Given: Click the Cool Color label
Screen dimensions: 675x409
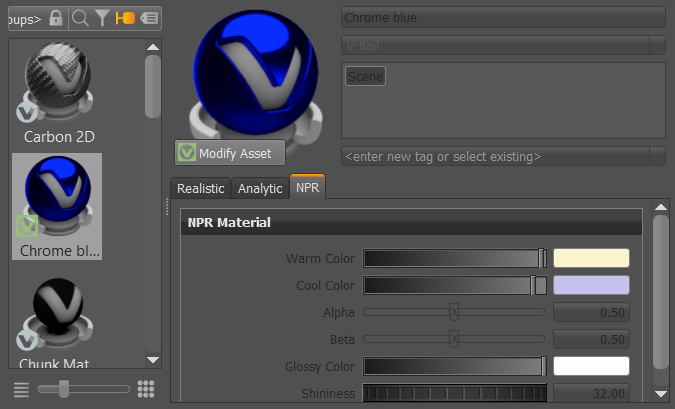Looking at the screenshot, I should [x=325, y=285].
